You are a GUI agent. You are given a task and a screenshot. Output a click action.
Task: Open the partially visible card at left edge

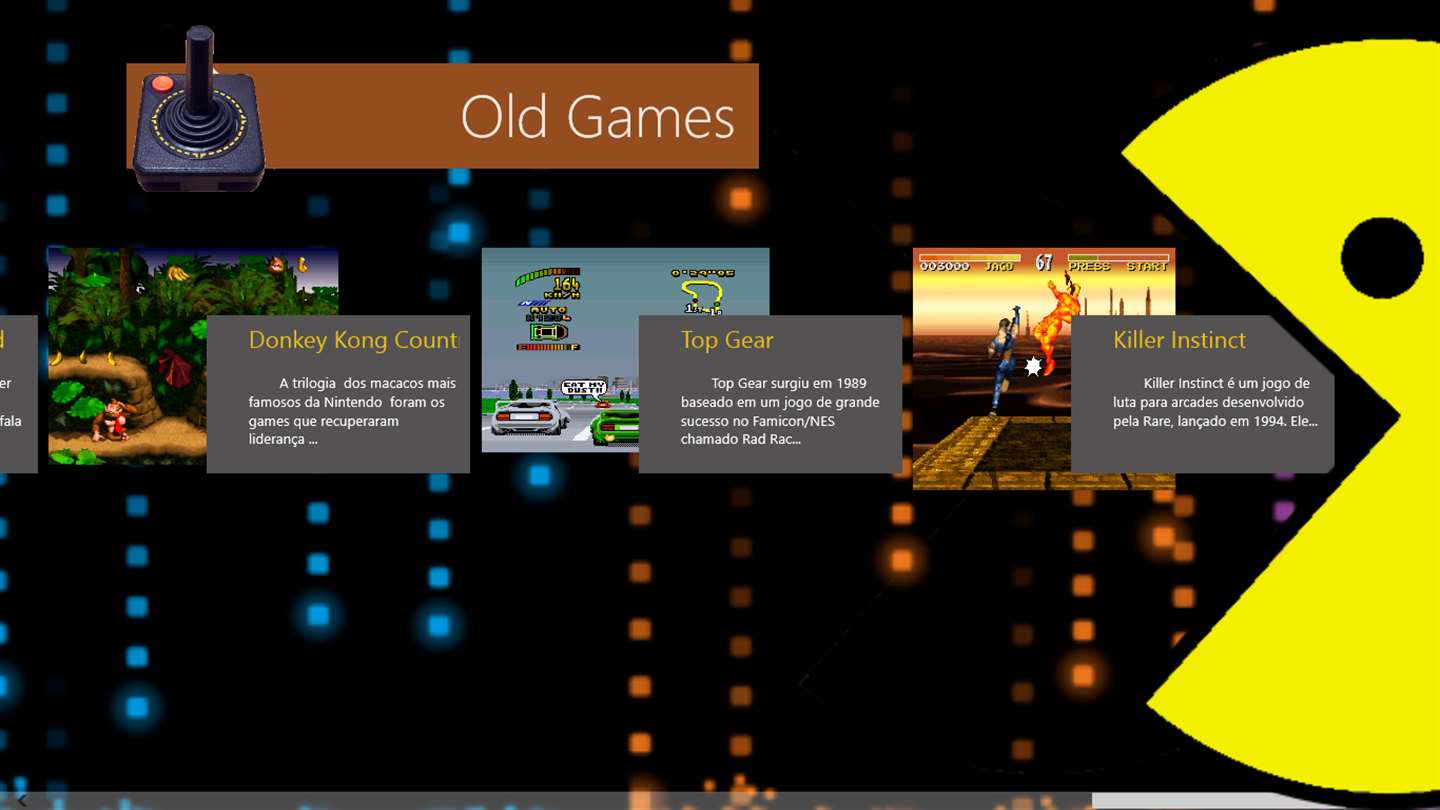[x=18, y=394]
